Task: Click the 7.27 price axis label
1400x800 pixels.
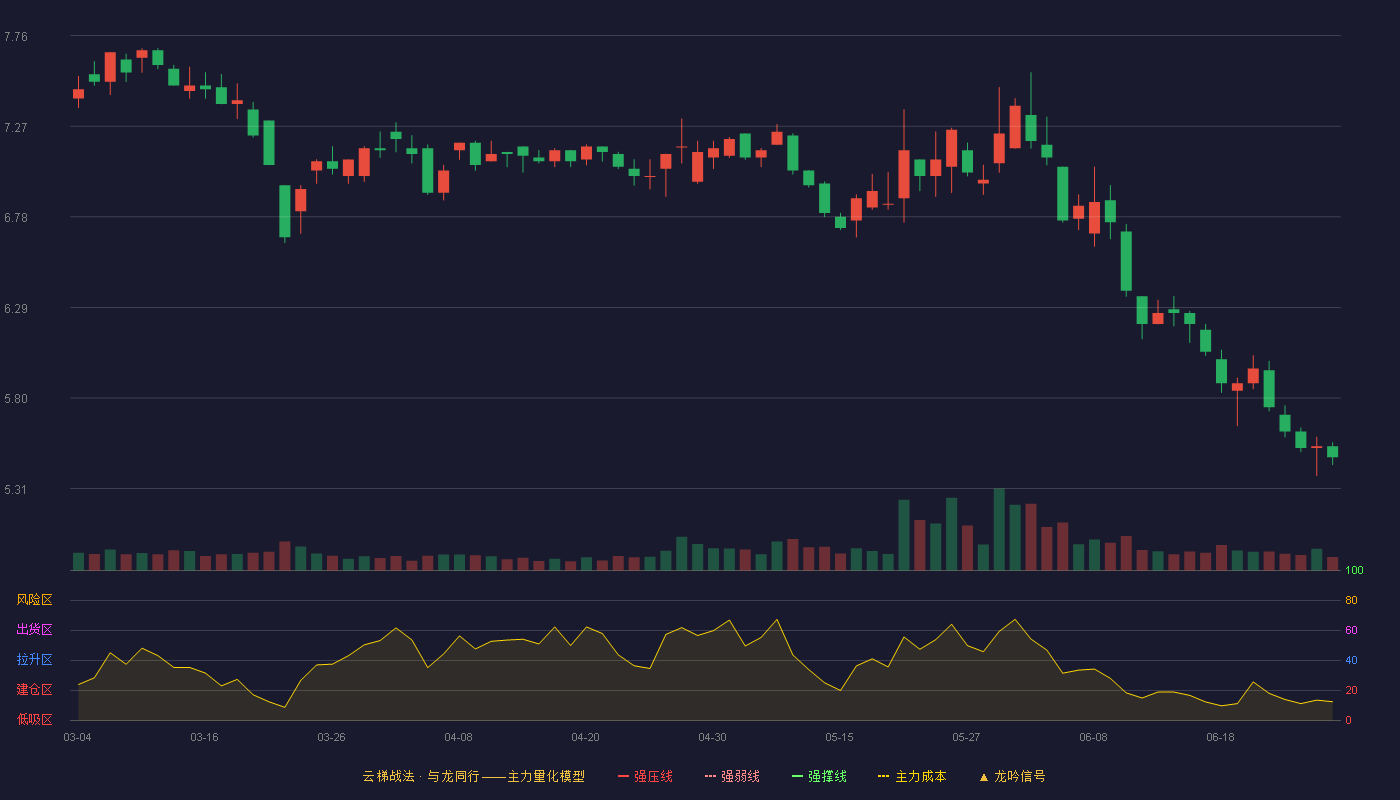Action: click(x=16, y=128)
